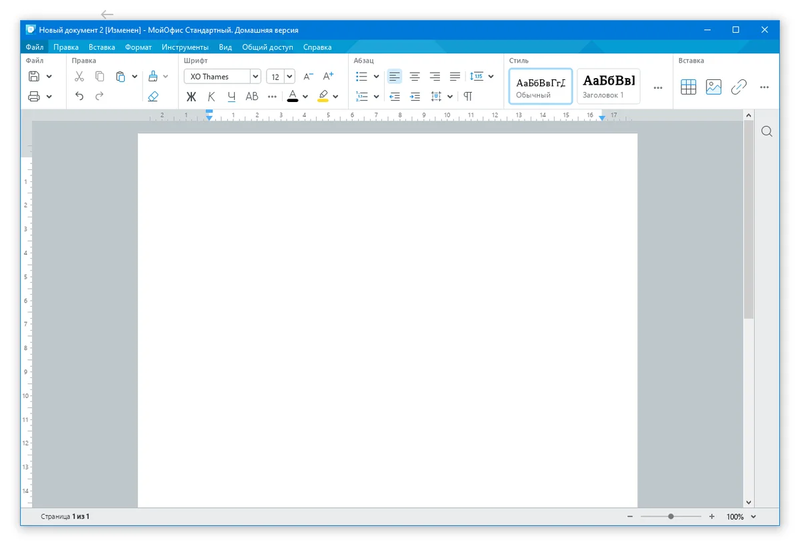Image resolution: width=800 pixels, height=546 pixels.
Task: Apply the Обычный style
Action: 540,86
